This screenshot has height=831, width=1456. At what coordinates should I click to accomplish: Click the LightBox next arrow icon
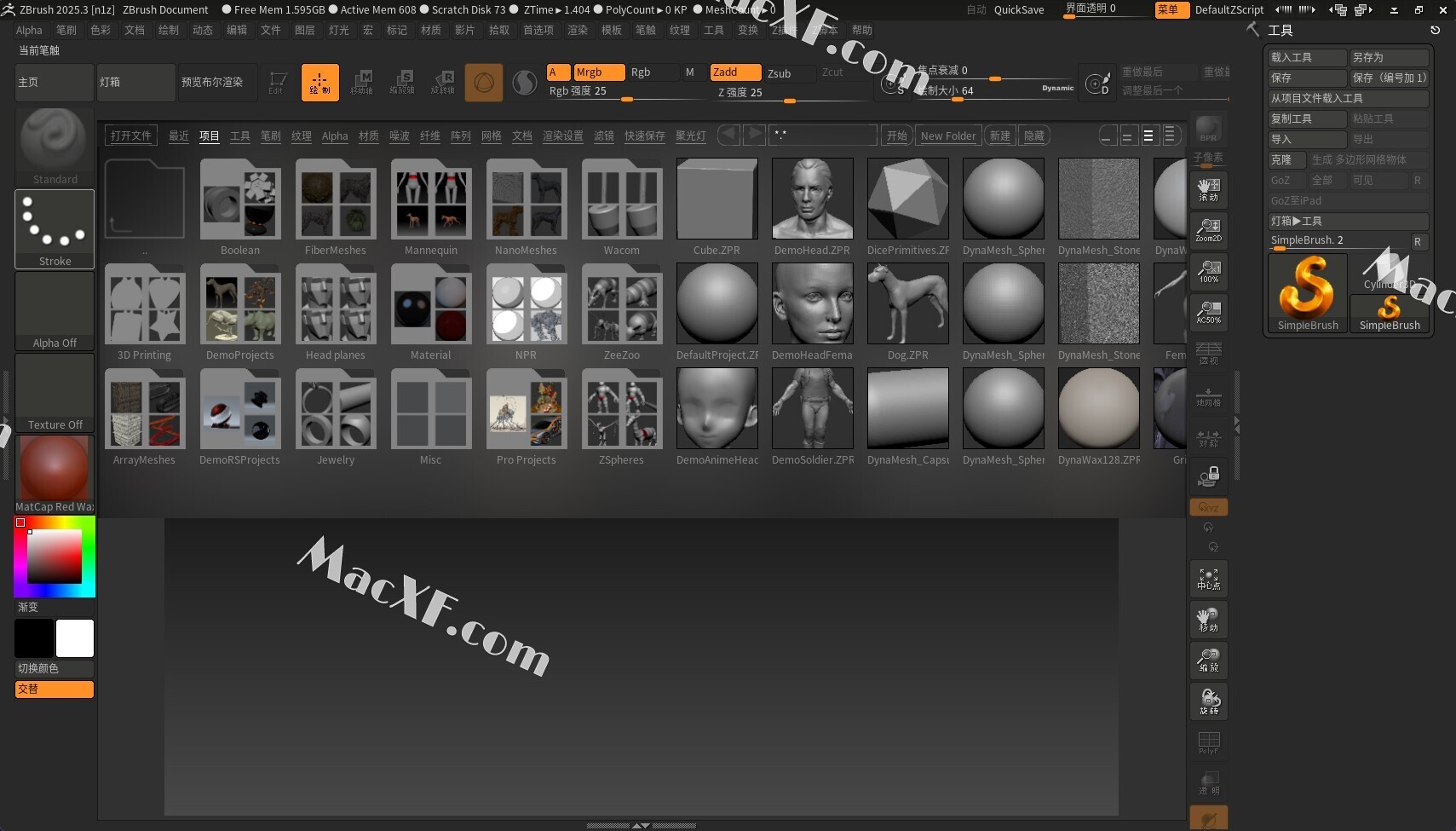pyautogui.click(x=754, y=135)
